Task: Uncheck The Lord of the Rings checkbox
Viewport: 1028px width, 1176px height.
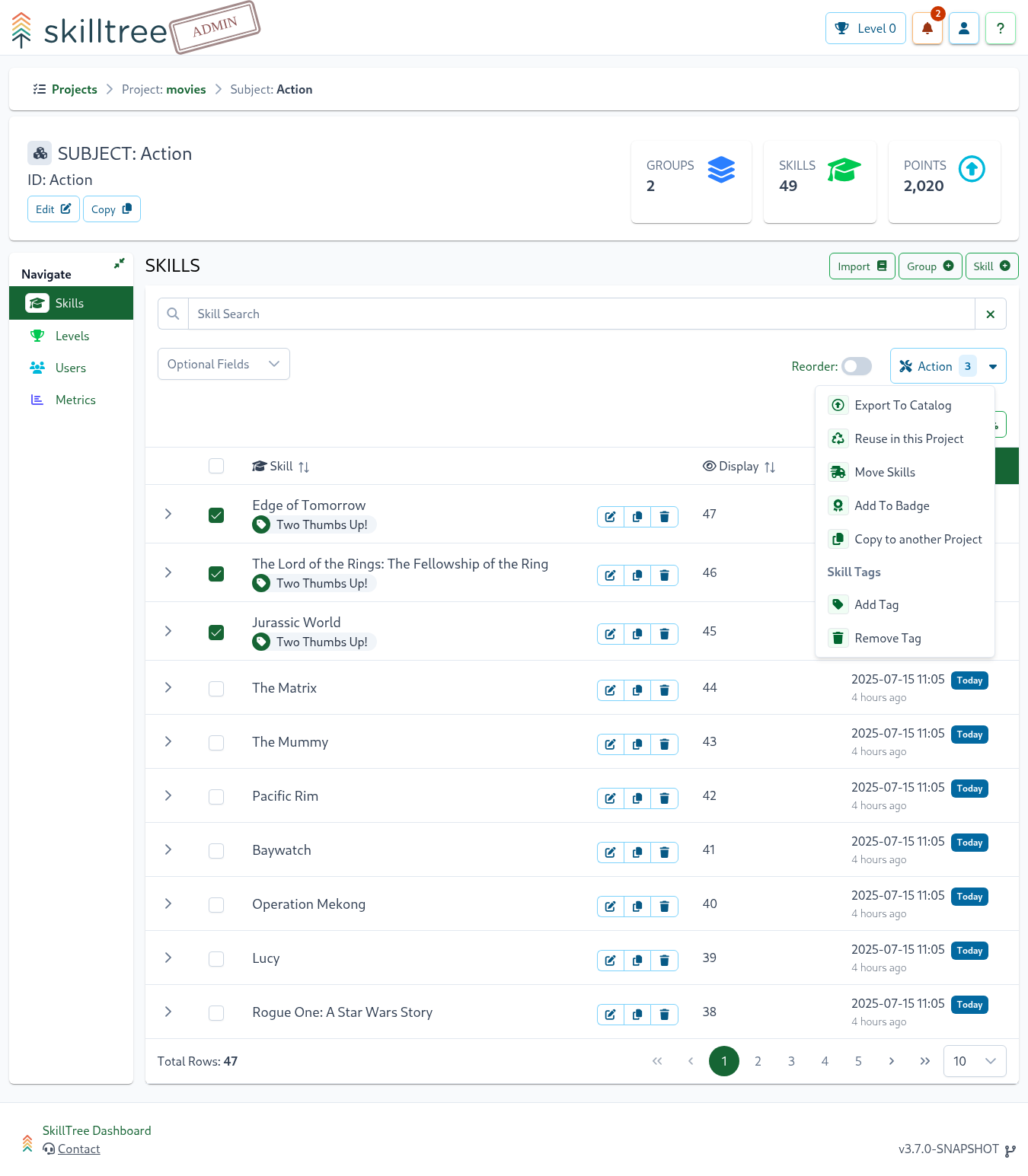Action: [216, 574]
